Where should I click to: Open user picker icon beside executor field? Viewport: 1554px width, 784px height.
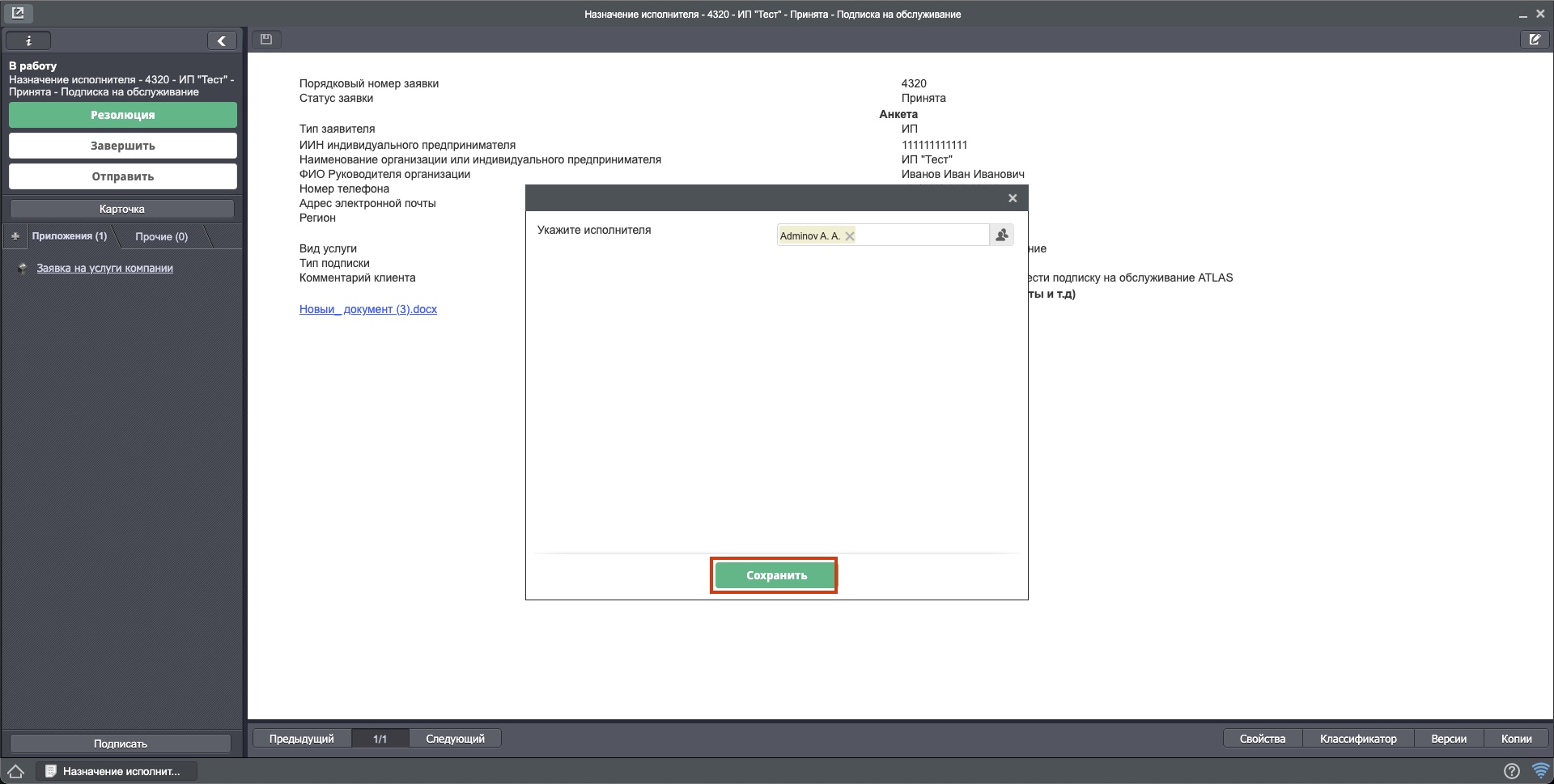coord(1002,235)
